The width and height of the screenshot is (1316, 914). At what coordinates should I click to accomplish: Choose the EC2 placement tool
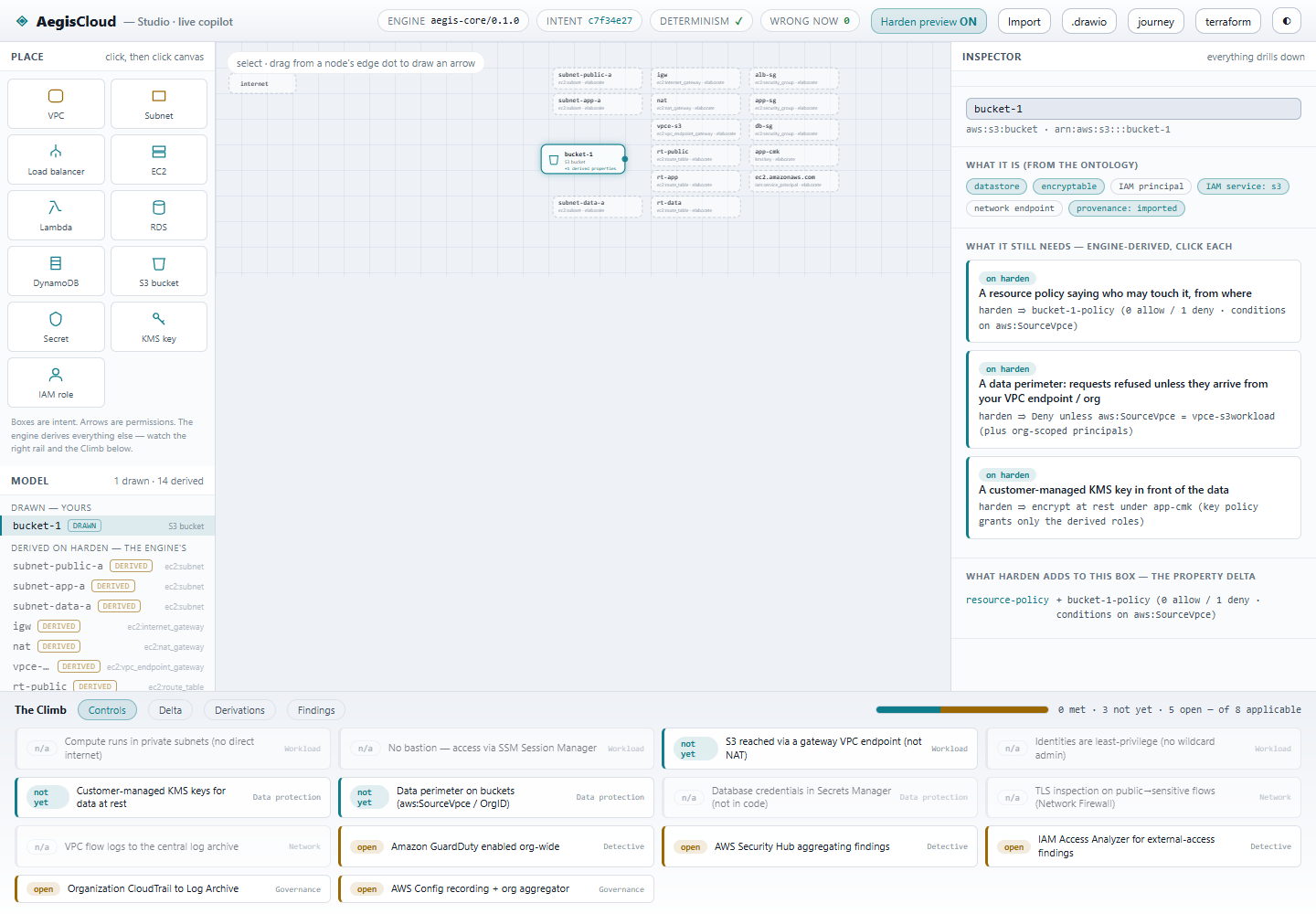coord(159,159)
